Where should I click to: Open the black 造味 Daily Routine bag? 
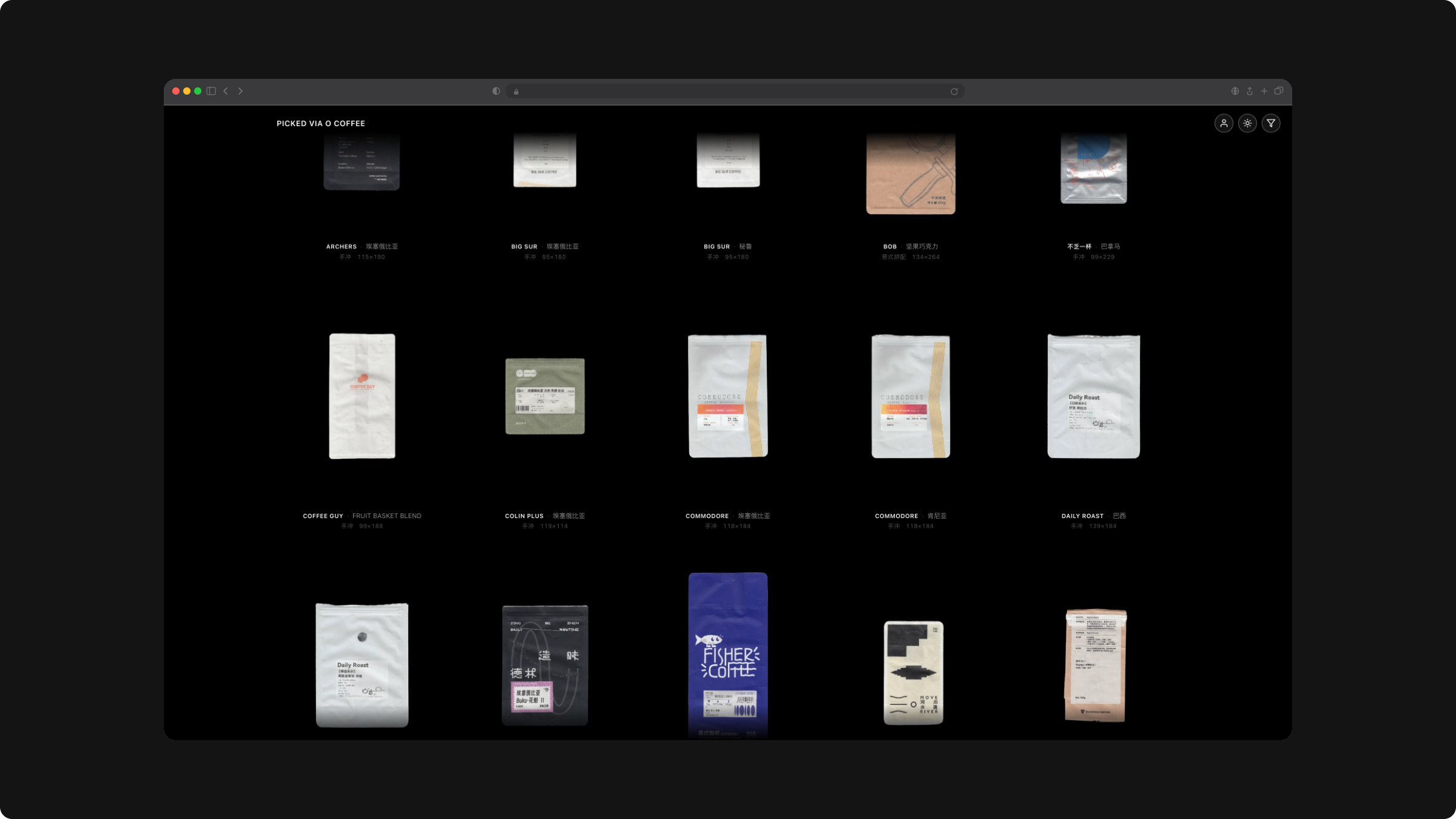[x=545, y=666]
